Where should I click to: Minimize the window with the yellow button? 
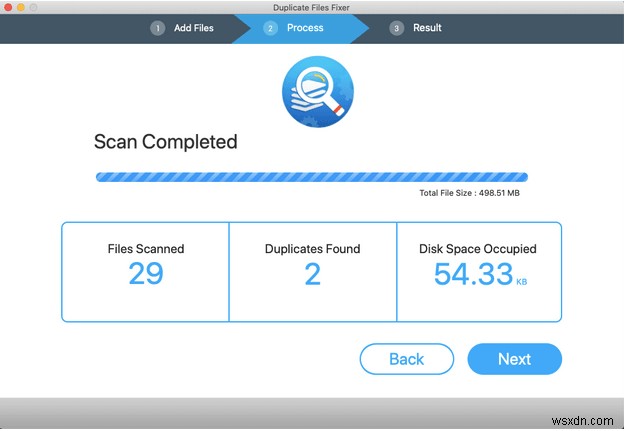[x=21, y=7]
